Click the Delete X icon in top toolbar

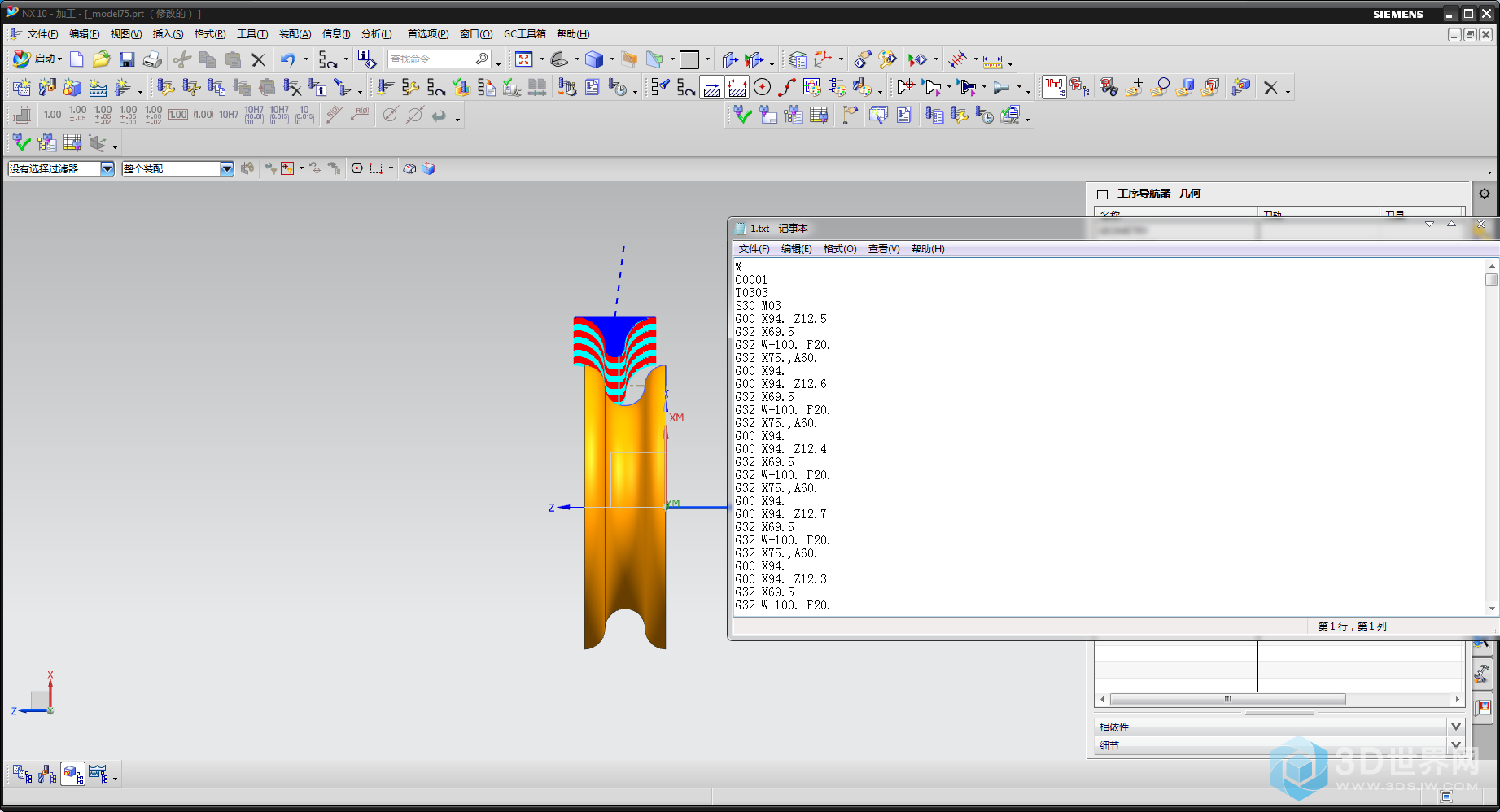pos(258,59)
